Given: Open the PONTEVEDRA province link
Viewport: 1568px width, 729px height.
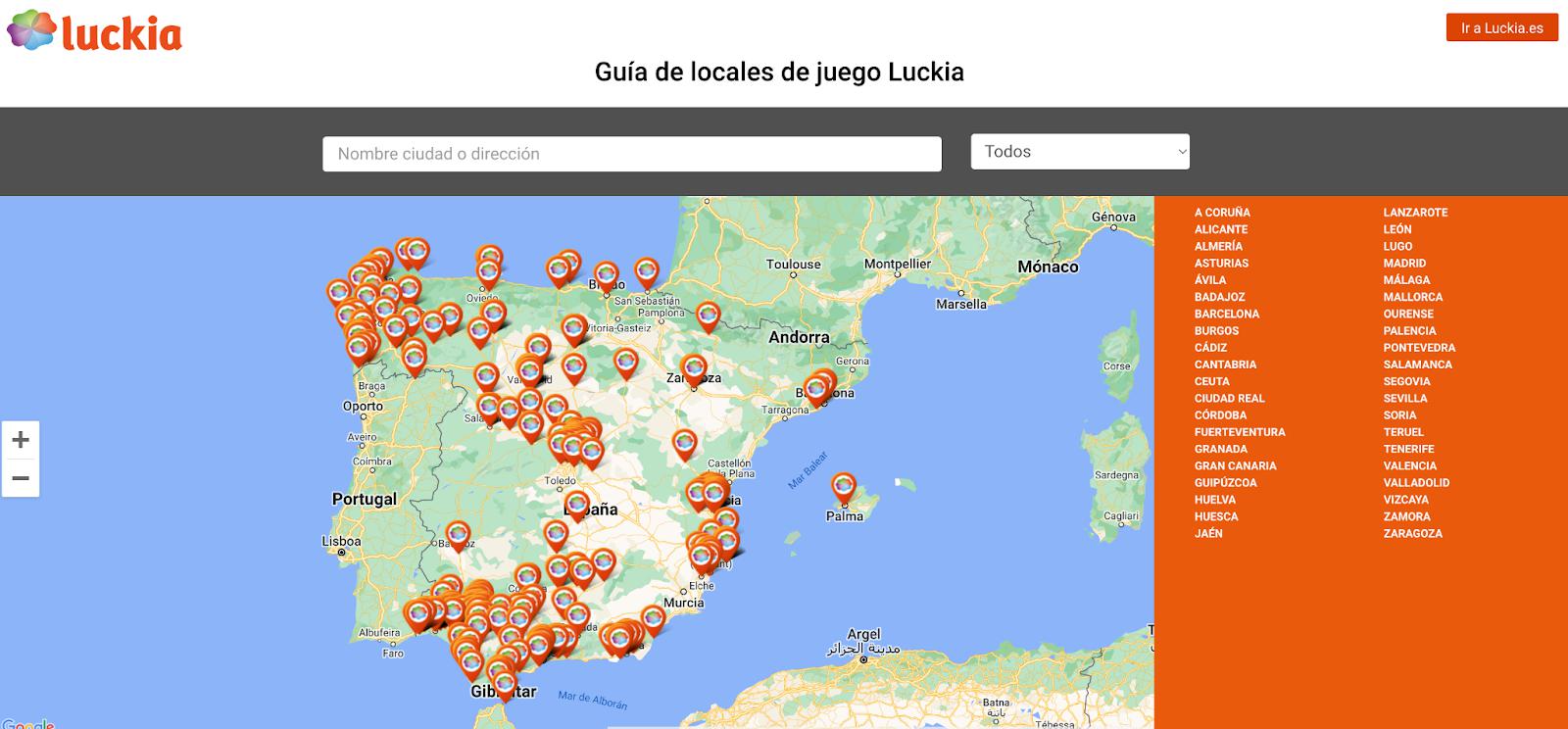Looking at the screenshot, I should pyautogui.click(x=1419, y=348).
